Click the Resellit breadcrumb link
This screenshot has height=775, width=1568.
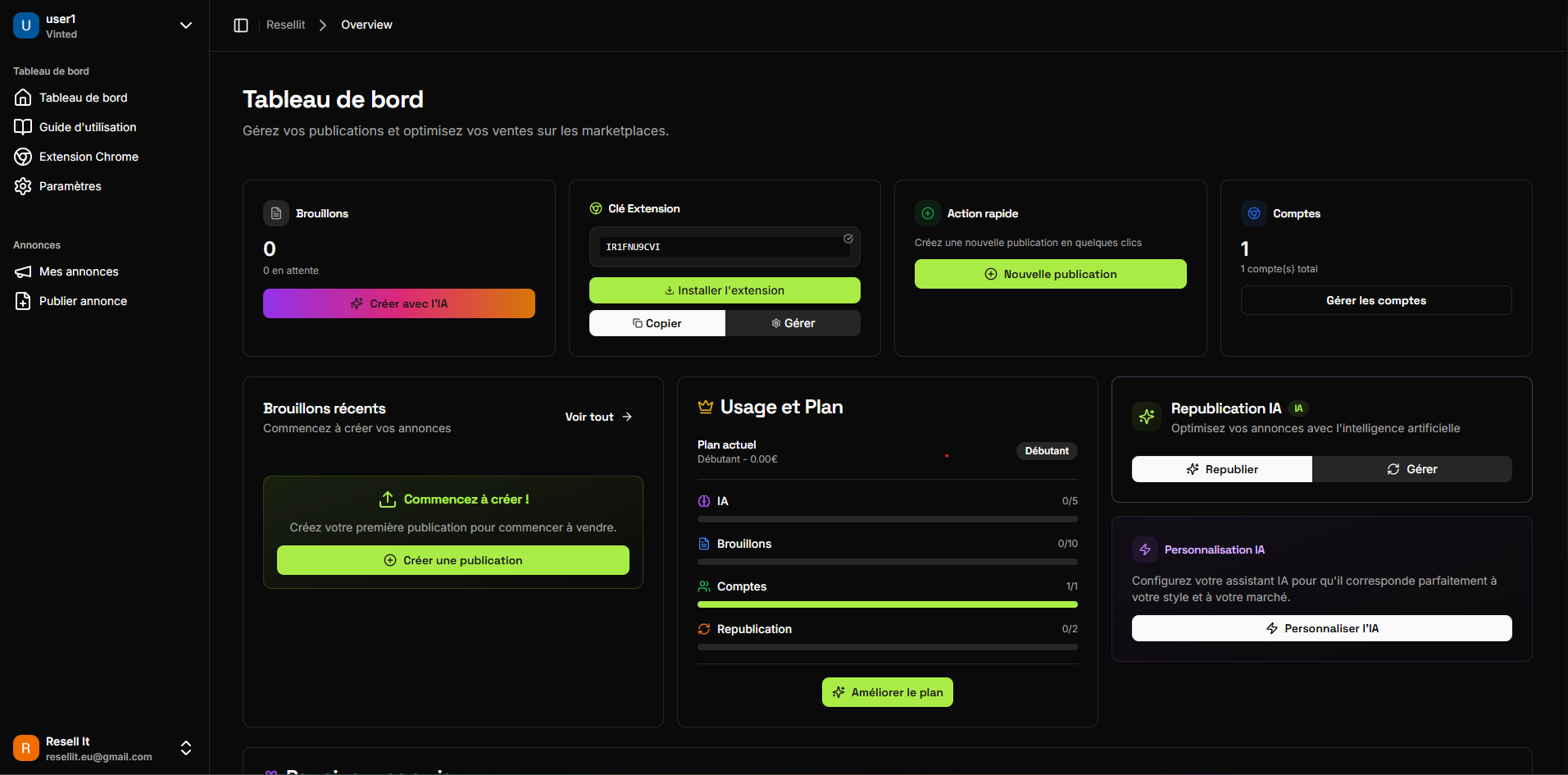(285, 25)
